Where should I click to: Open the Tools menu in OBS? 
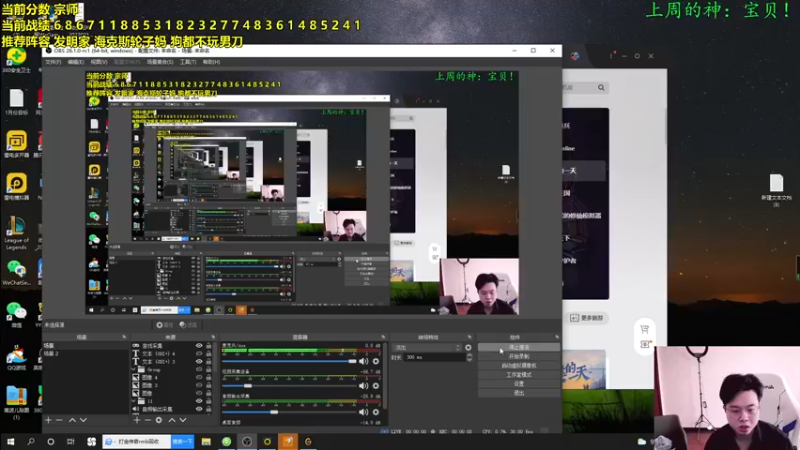(188, 62)
